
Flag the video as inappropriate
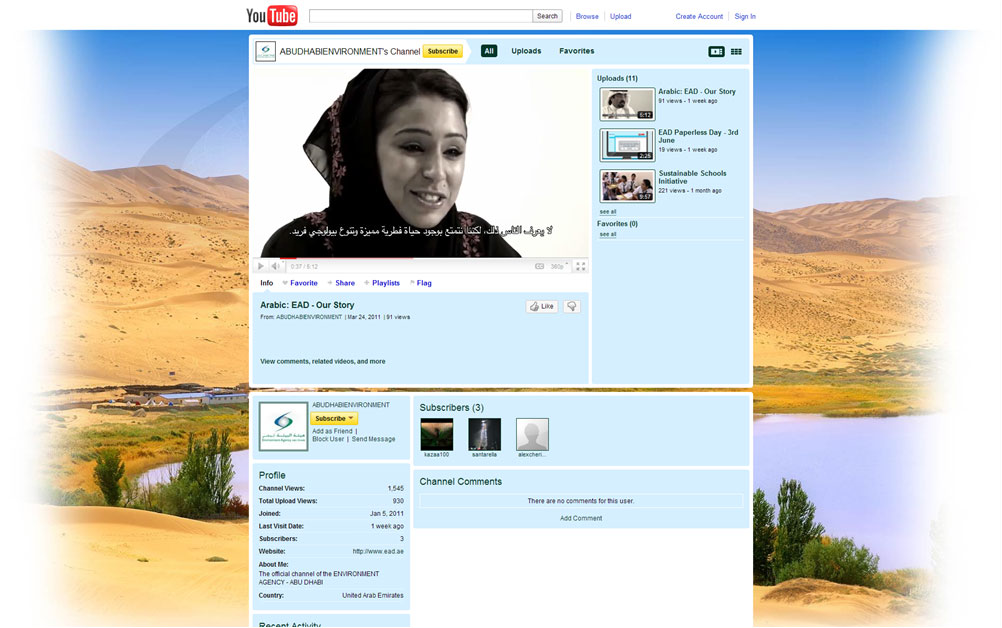pos(422,283)
